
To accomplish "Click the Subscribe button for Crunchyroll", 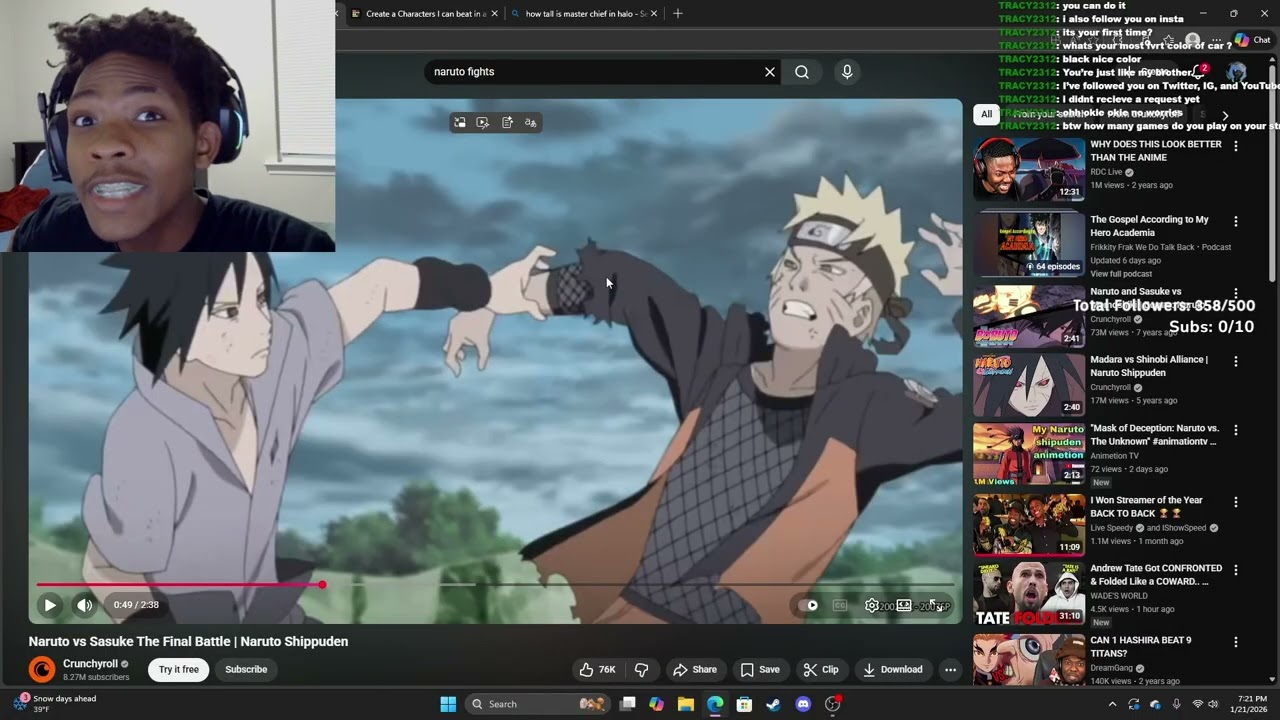I will tap(246, 670).
